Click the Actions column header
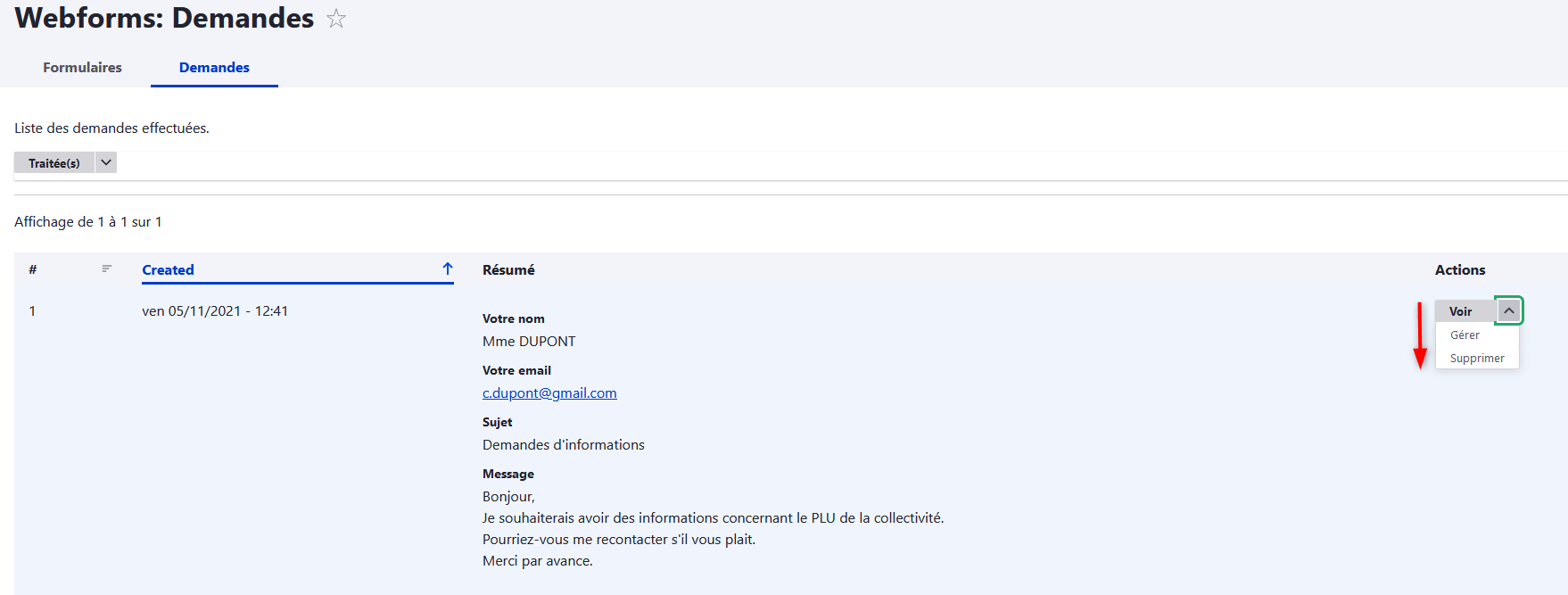 point(1460,269)
